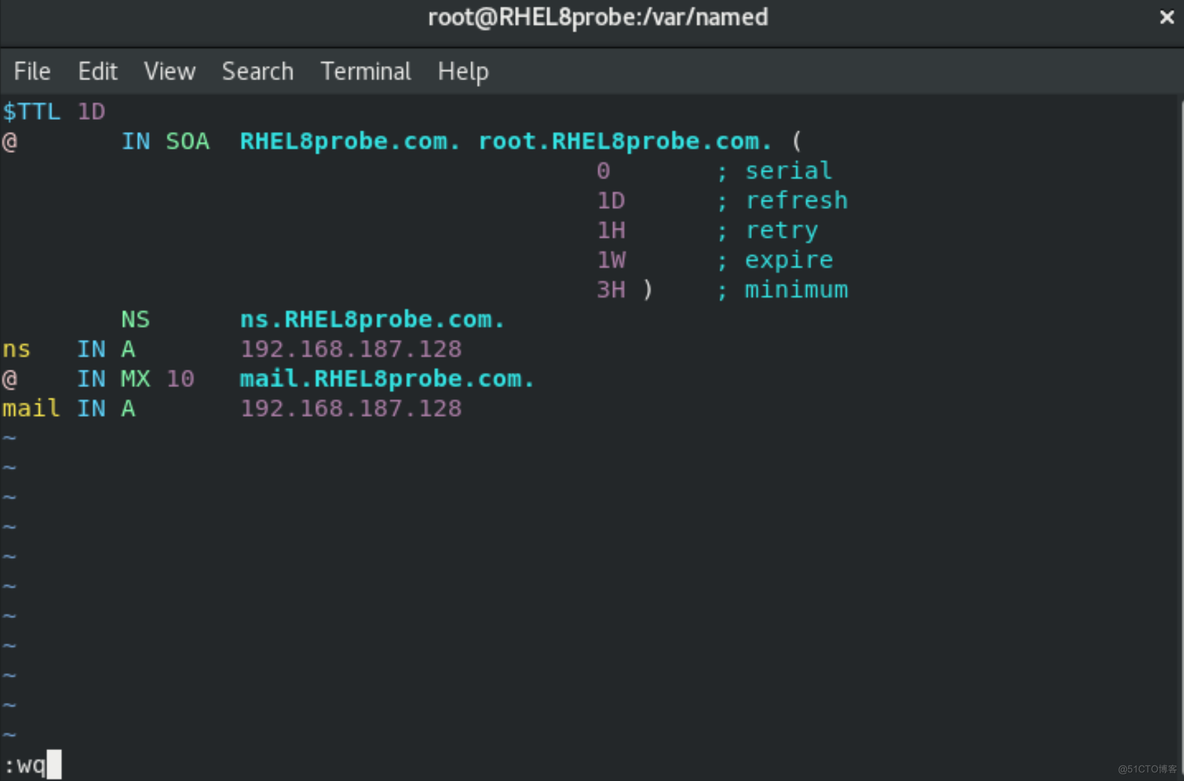Viewport: 1184px width, 781px height.
Task: Click the MX priority value 10
Action: 180,378
